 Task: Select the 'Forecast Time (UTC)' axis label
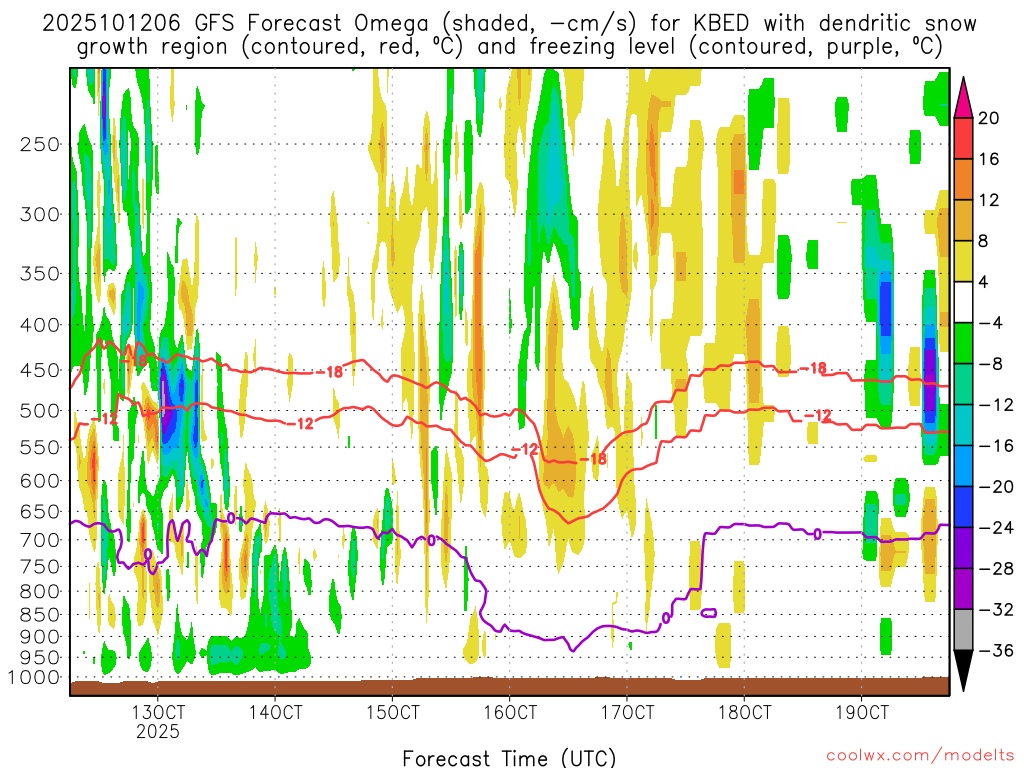click(509, 758)
